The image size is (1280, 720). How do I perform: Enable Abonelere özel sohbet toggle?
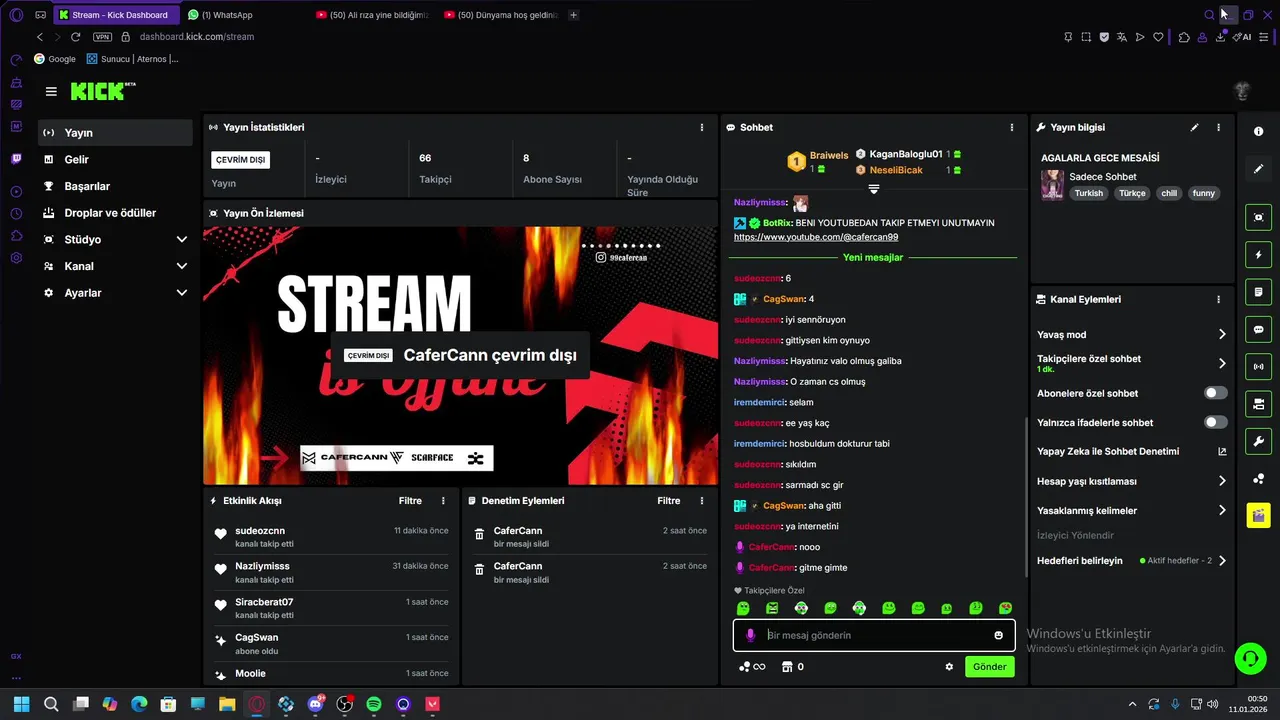pos(1216,393)
